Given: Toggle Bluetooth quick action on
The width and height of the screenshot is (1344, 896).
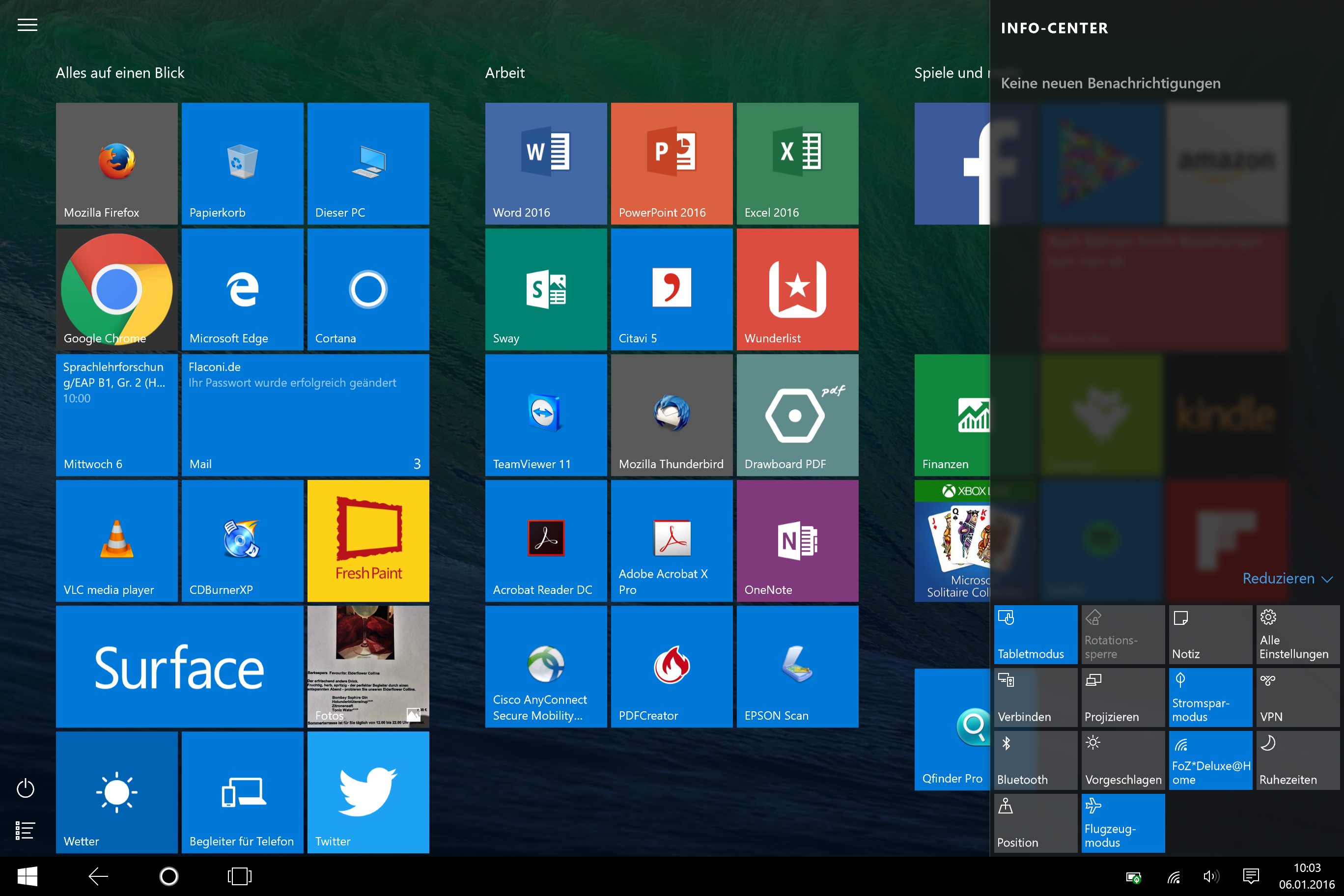Looking at the screenshot, I should 1035,760.
